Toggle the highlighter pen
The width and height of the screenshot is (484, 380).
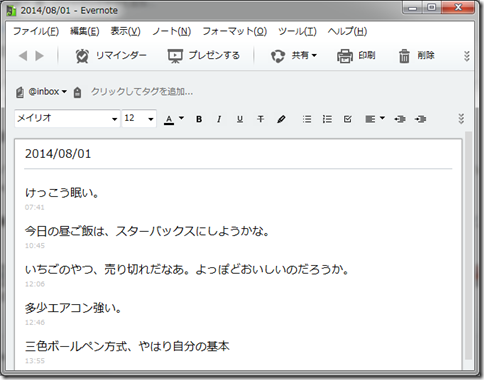[281, 119]
